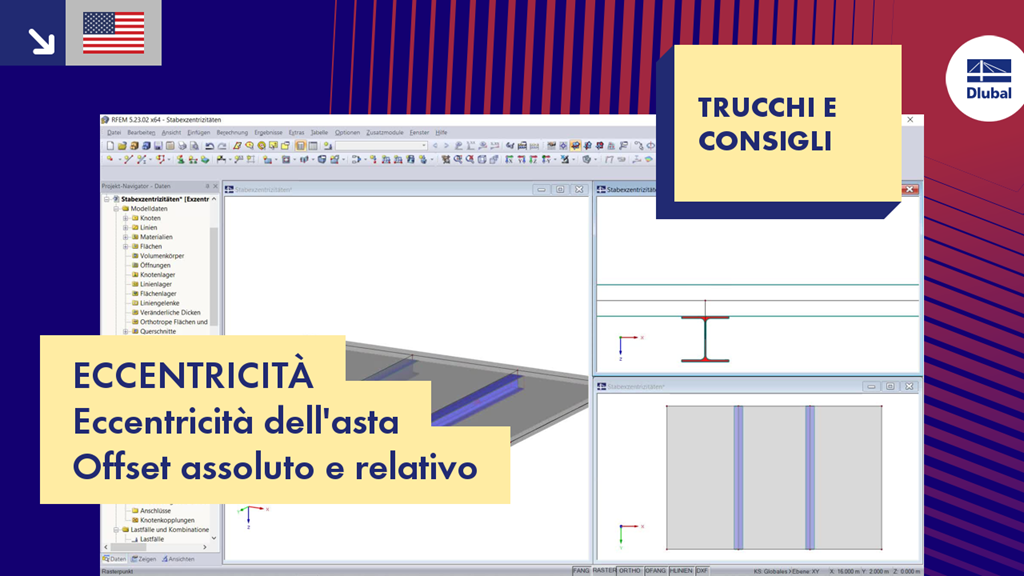This screenshot has width=1024, height=576.
Task: Toggle HLINIEN guidelines in status bar
Action: pyautogui.click(x=681, y=571)
